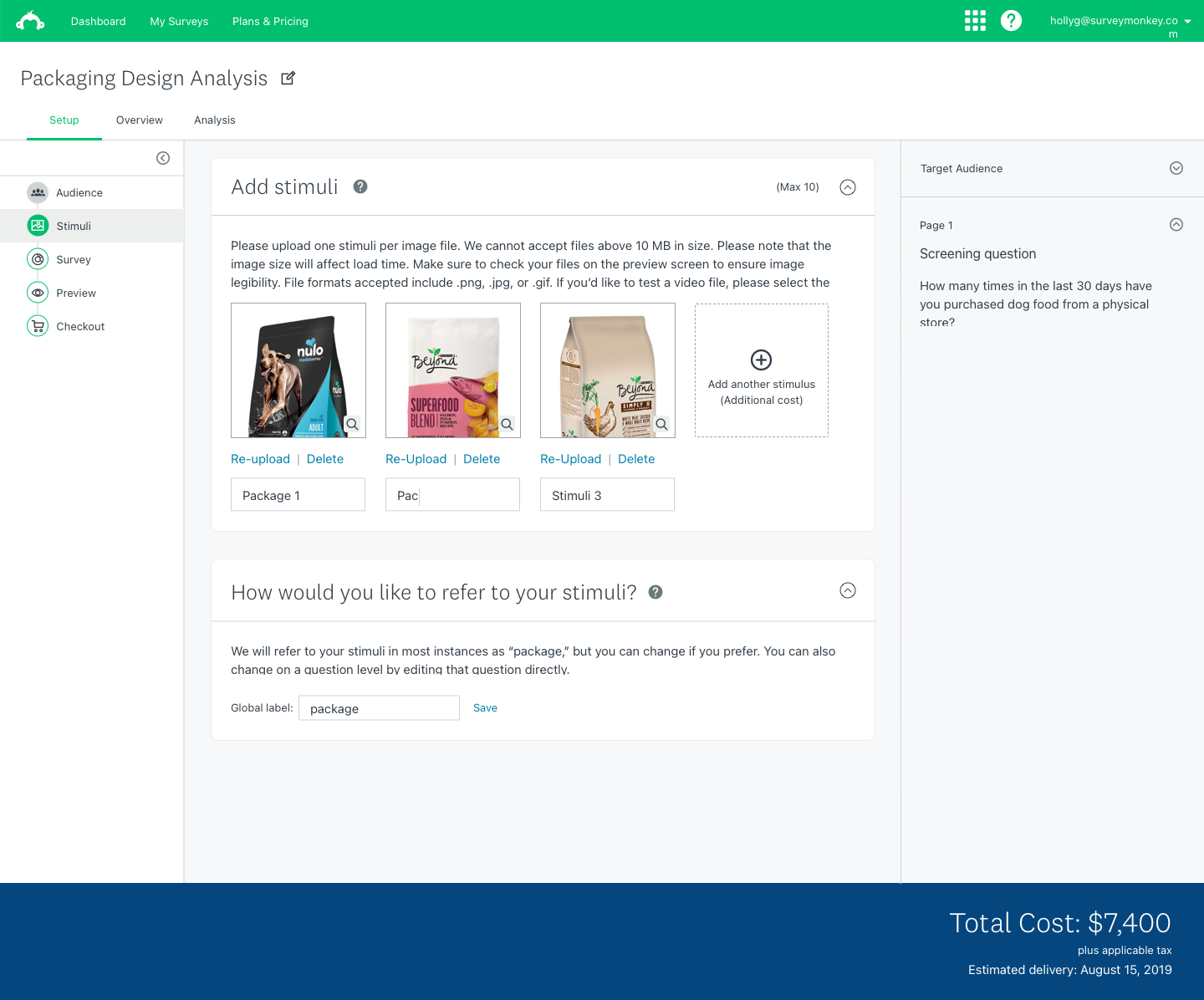
Task: Collapse the refer to your stimuli panel
Action: pyautogui.click(x=847, y=590)
